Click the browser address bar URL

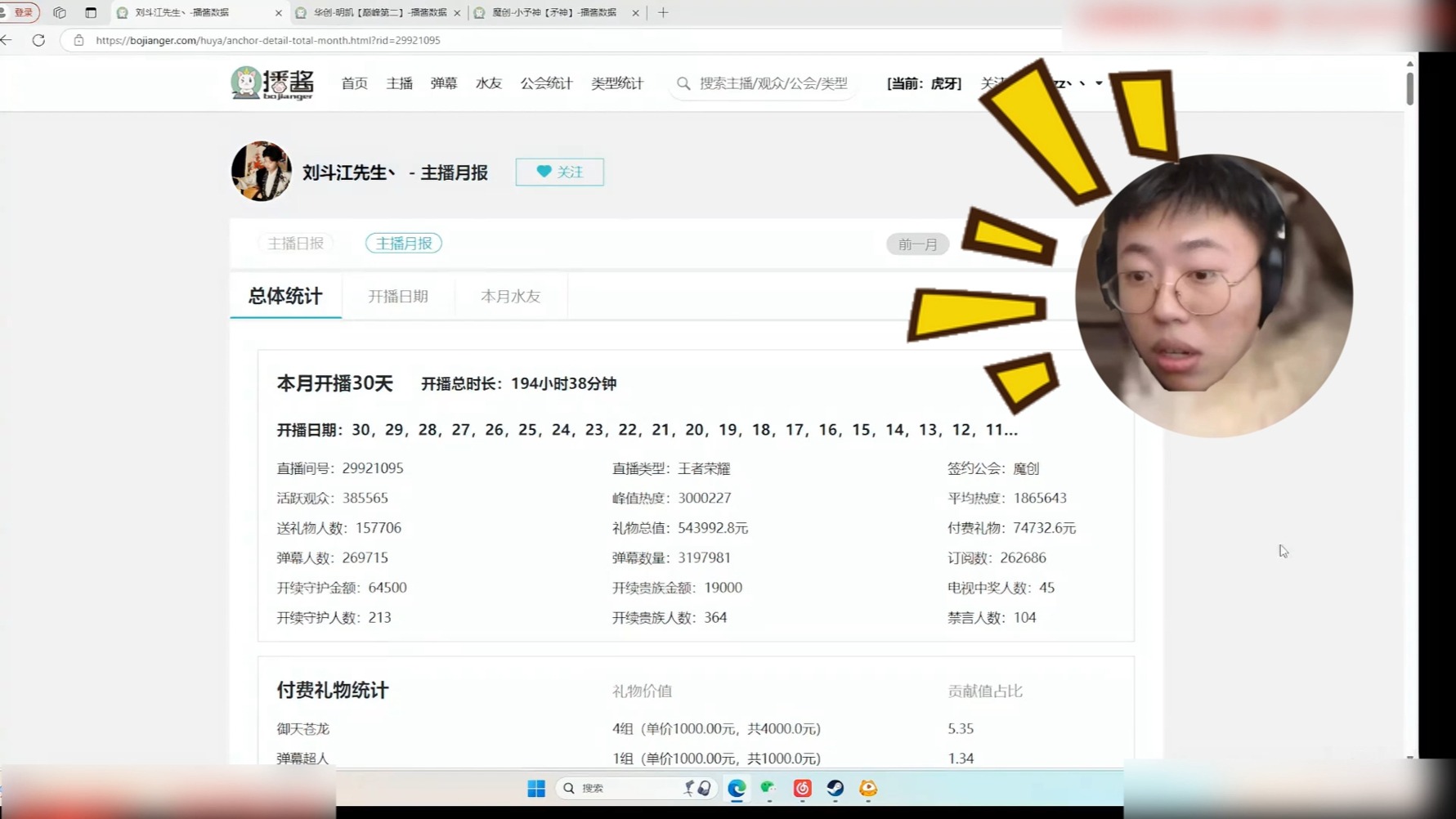click(268, 40)
